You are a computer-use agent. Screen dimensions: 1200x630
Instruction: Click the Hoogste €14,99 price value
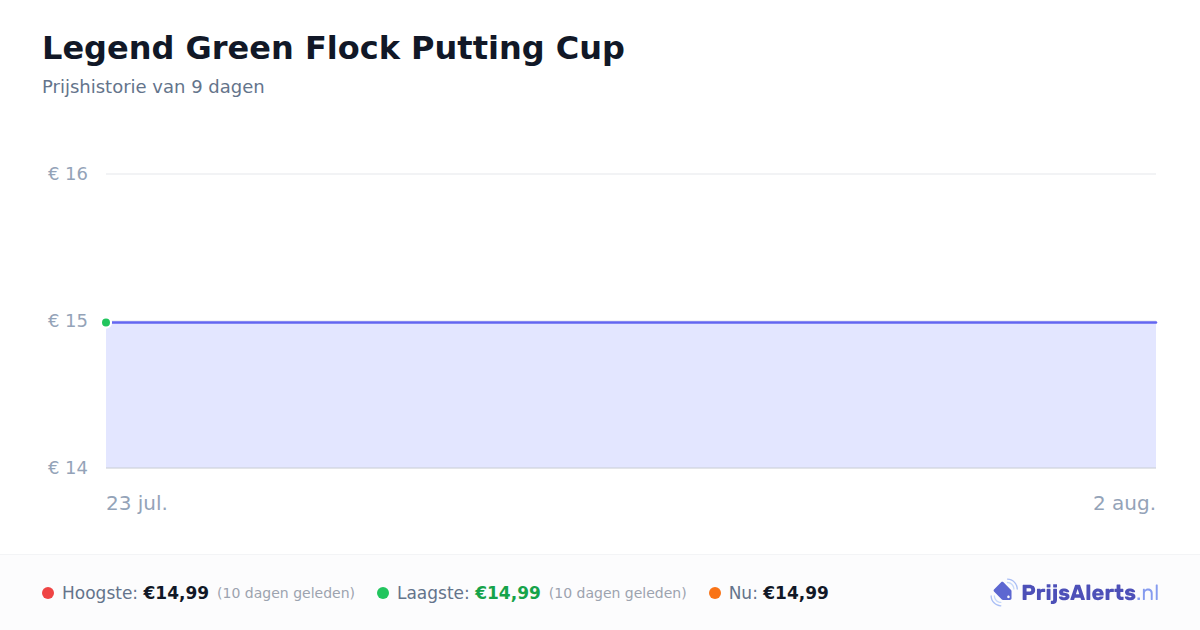(x=176, y=593)
